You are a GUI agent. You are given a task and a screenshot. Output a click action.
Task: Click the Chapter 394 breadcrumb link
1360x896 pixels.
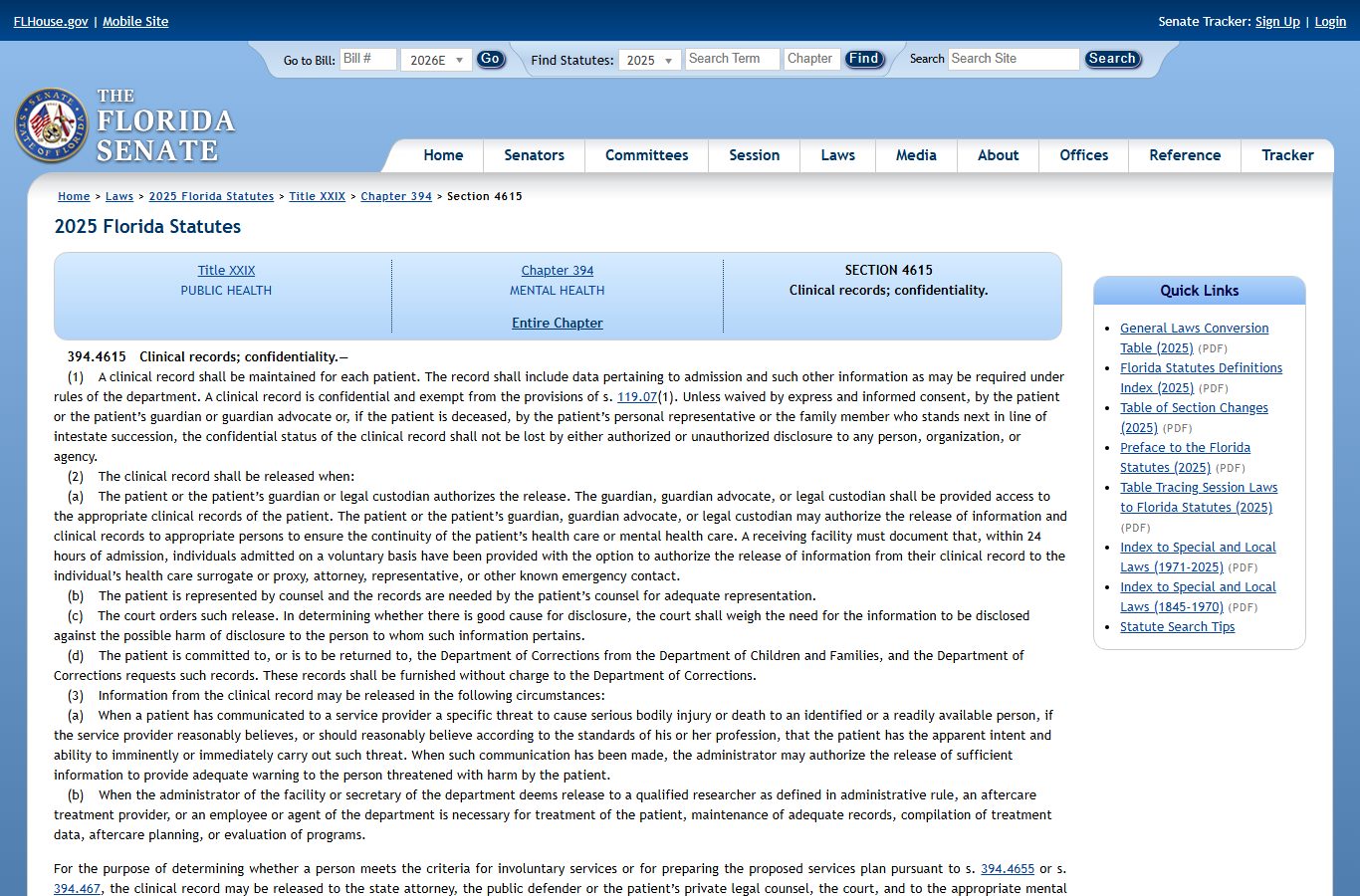pos(396,196)
